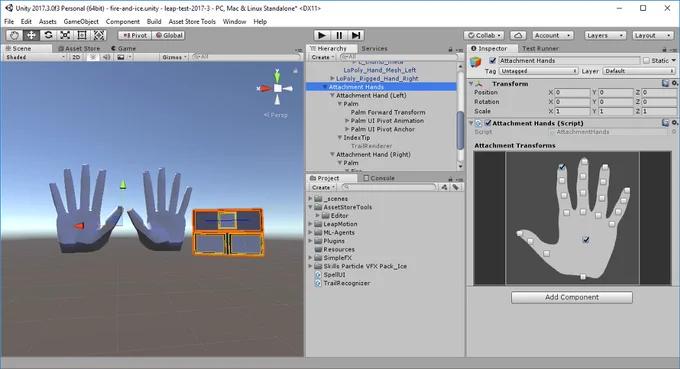680x369 pixels.
Task: Click the scene orientation gizmo cube
Action: [x=278, y=88]
